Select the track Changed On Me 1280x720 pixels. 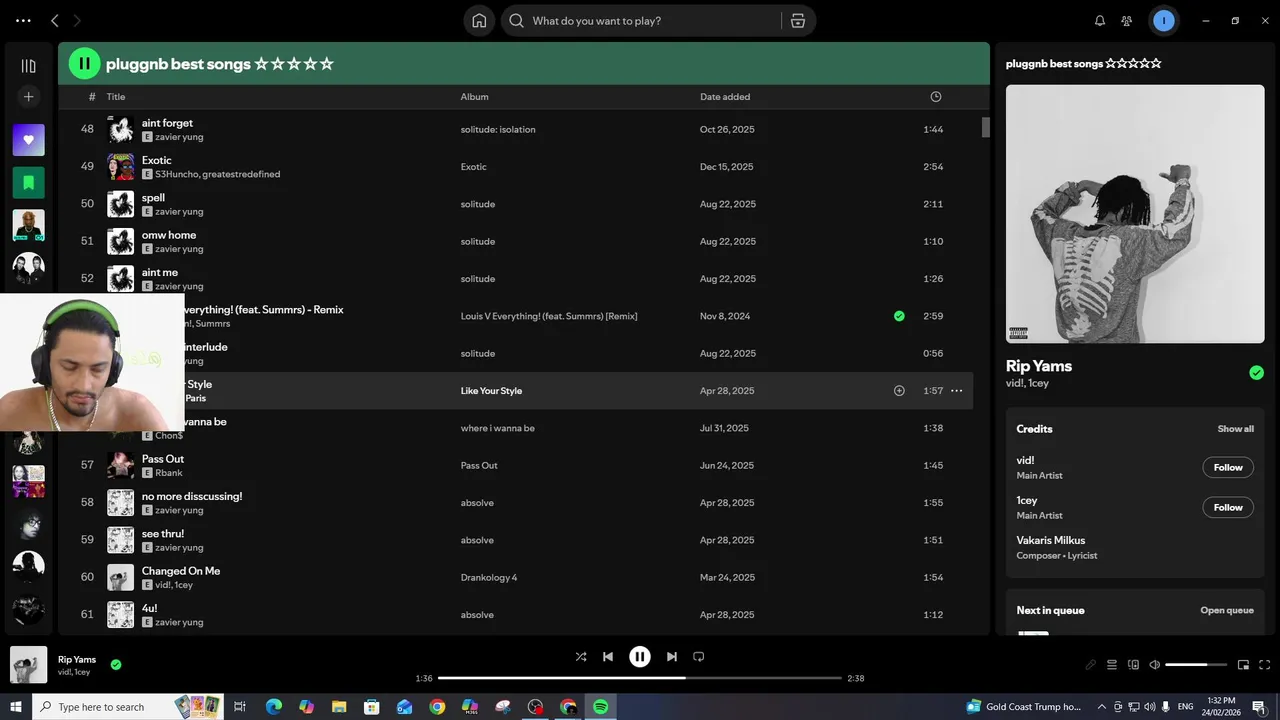click(181, 571)
